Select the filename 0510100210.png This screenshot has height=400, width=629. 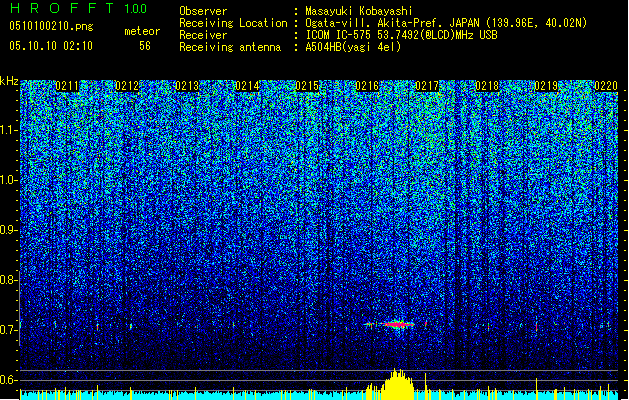point(51,26)
